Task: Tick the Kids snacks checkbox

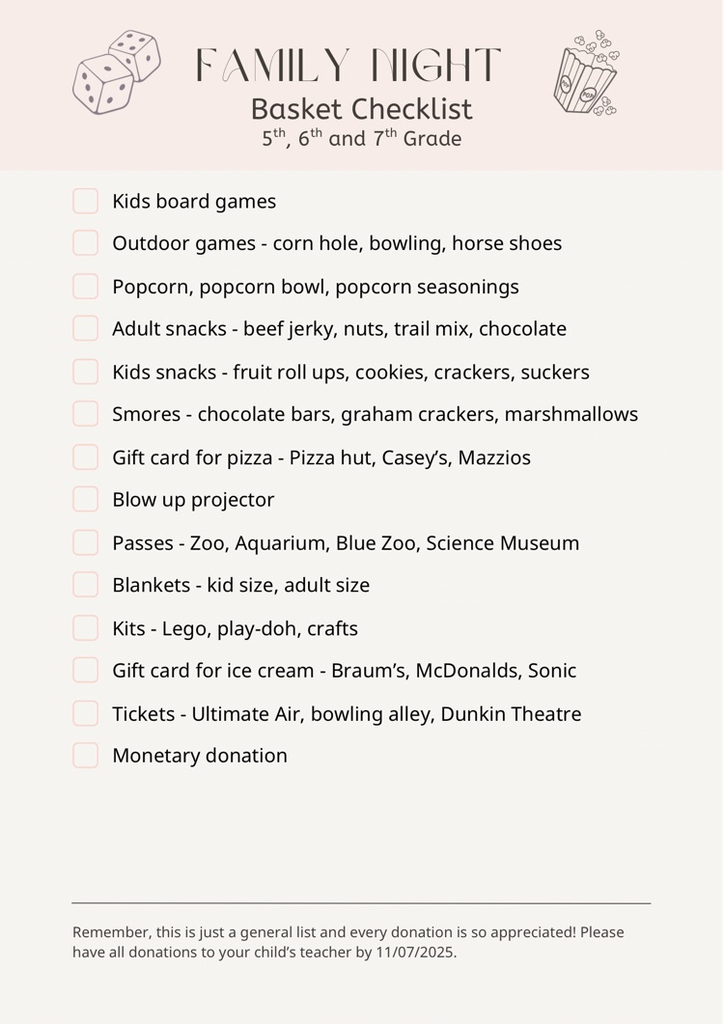Action: click(x=85, y=372)
